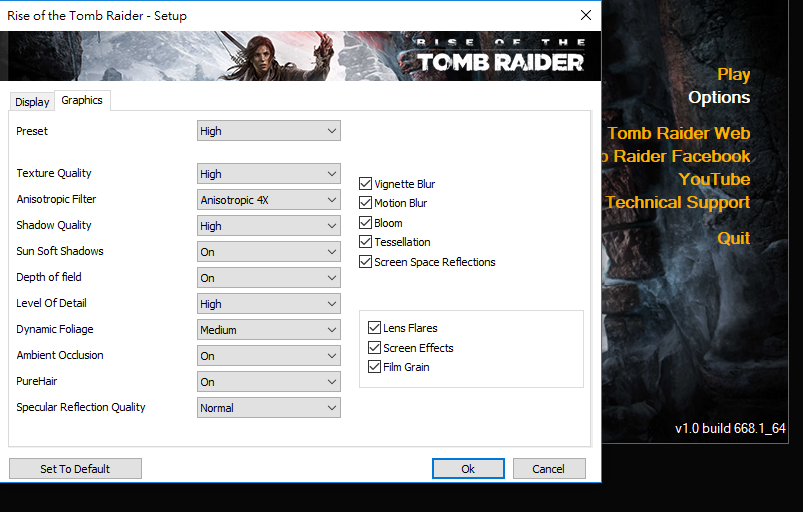
Task: Open the YouTube link in launcher
Action: [x=714, y=179]
